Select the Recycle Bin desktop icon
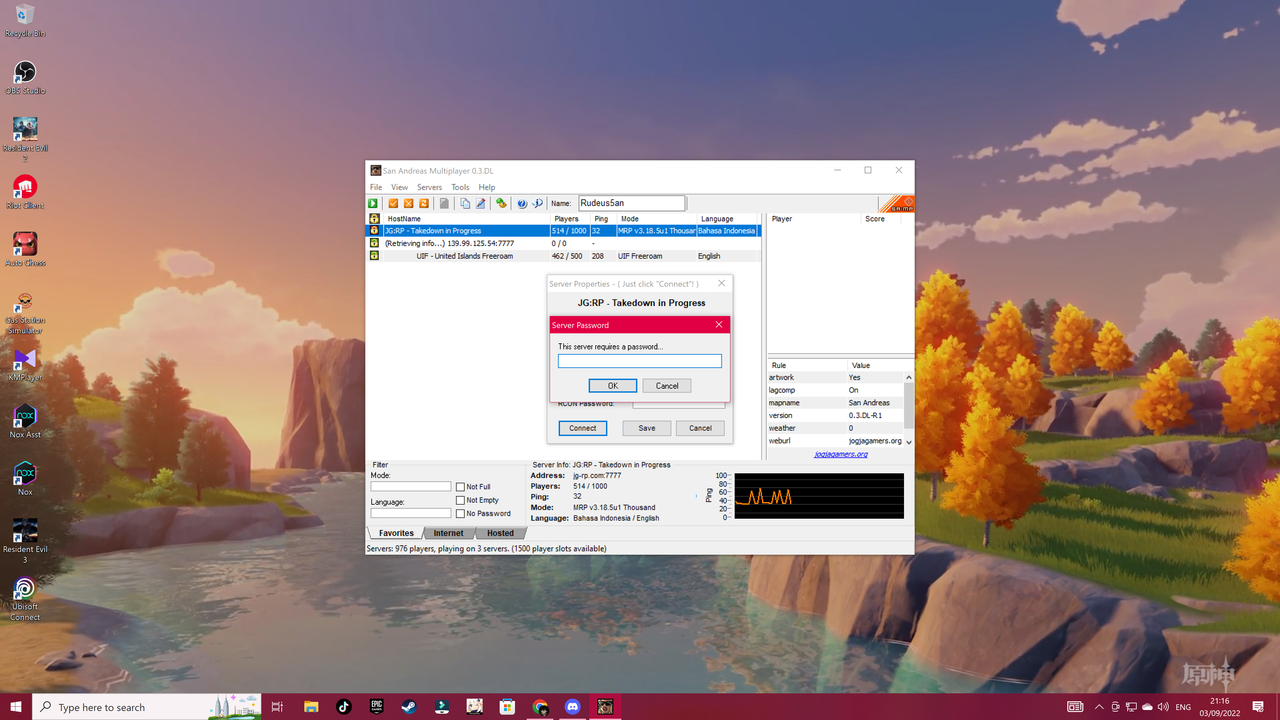 [25, 20]
